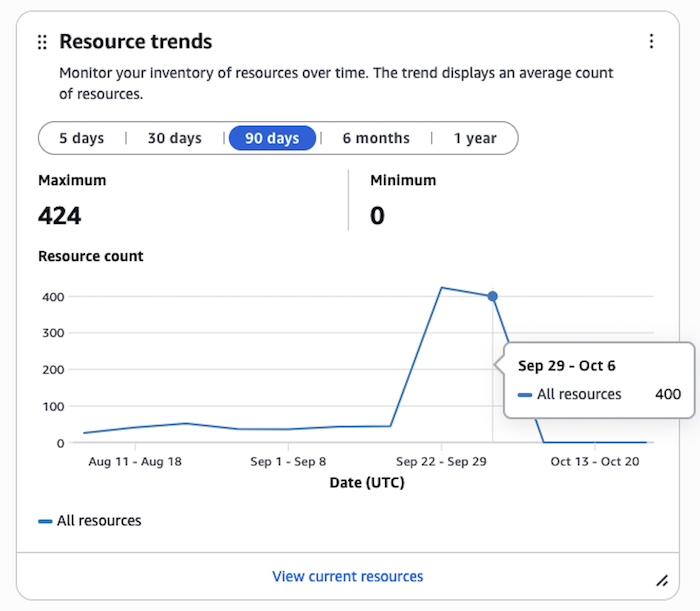This screenshot has height=611, width=700.
Task: Click the Minimum value 0
Action: (377, 215)
